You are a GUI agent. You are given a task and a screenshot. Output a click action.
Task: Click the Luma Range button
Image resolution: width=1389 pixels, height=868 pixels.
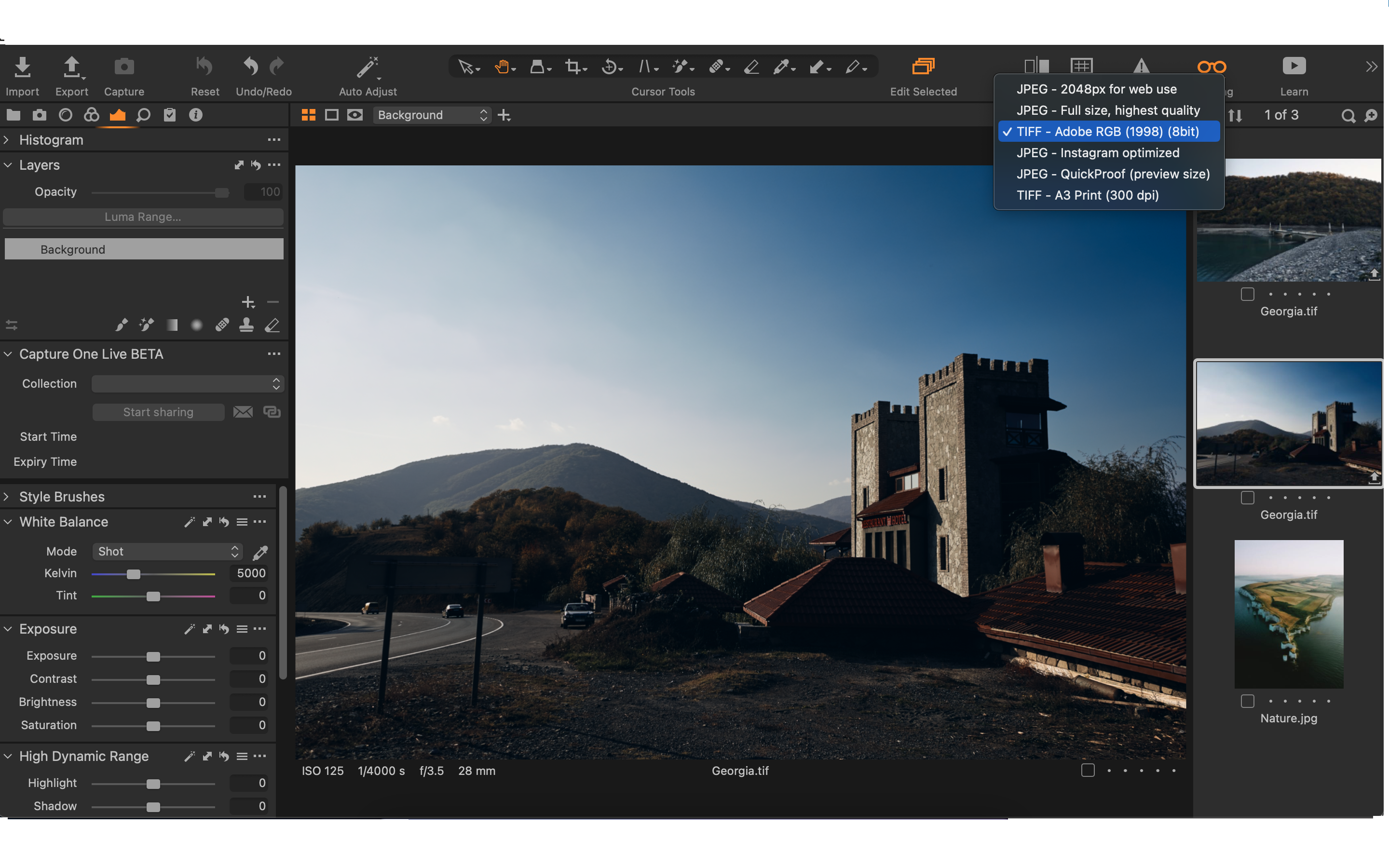[144, 217]
